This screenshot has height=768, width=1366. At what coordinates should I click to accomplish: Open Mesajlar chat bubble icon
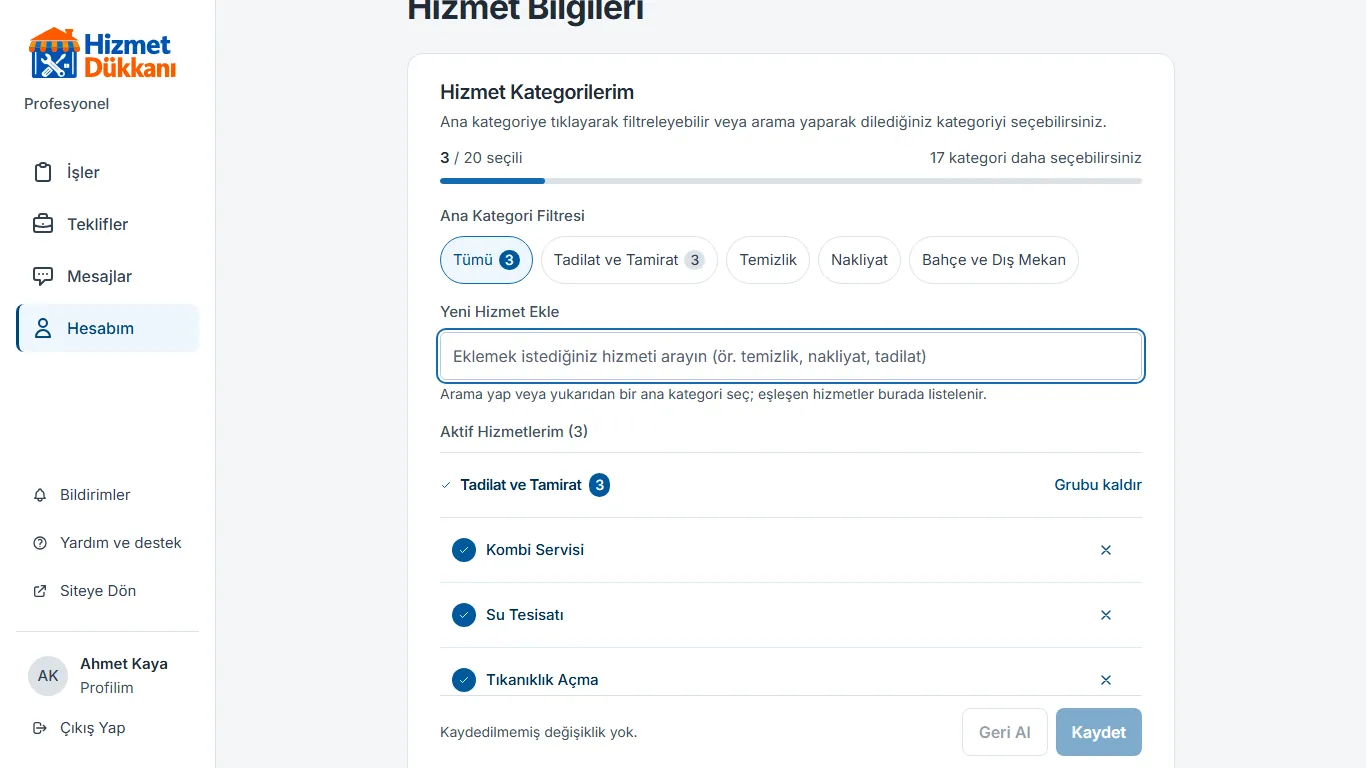point(43,276)
